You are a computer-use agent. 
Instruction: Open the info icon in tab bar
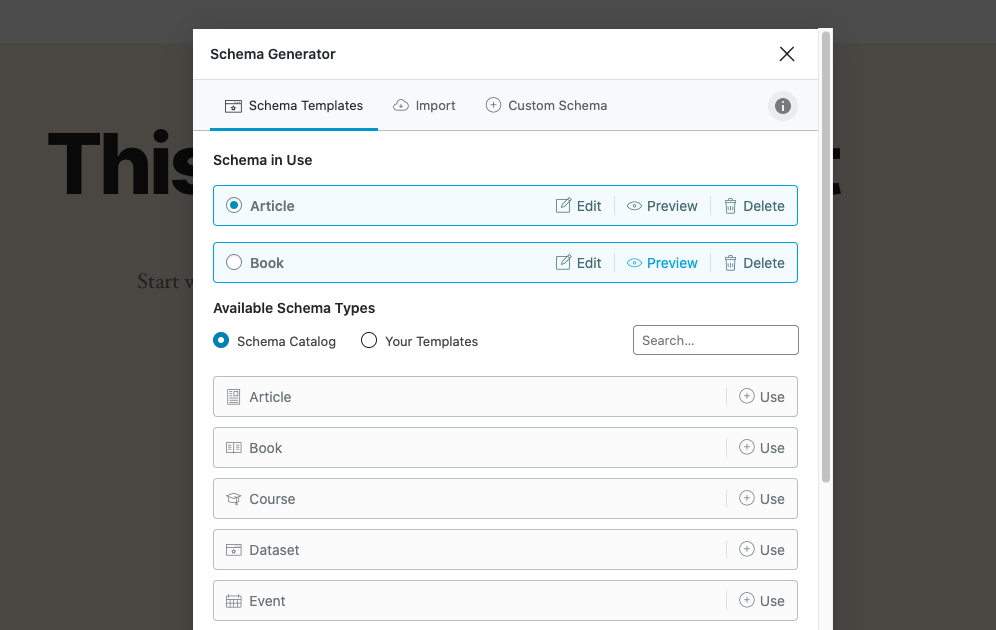click(x=783, y=105)
